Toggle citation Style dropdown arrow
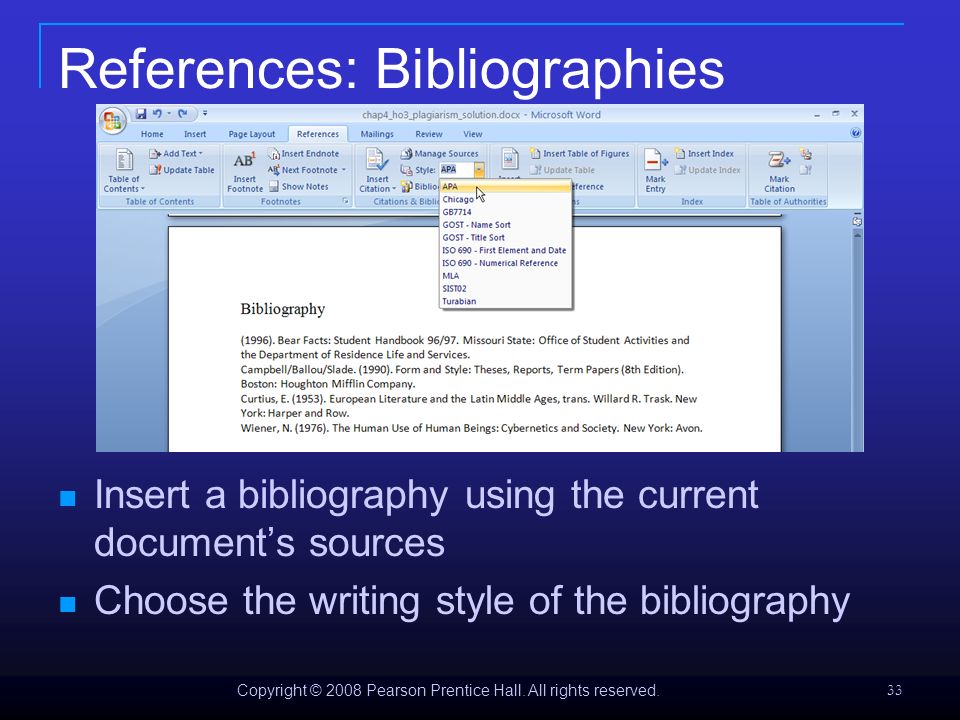 point(479,170)
